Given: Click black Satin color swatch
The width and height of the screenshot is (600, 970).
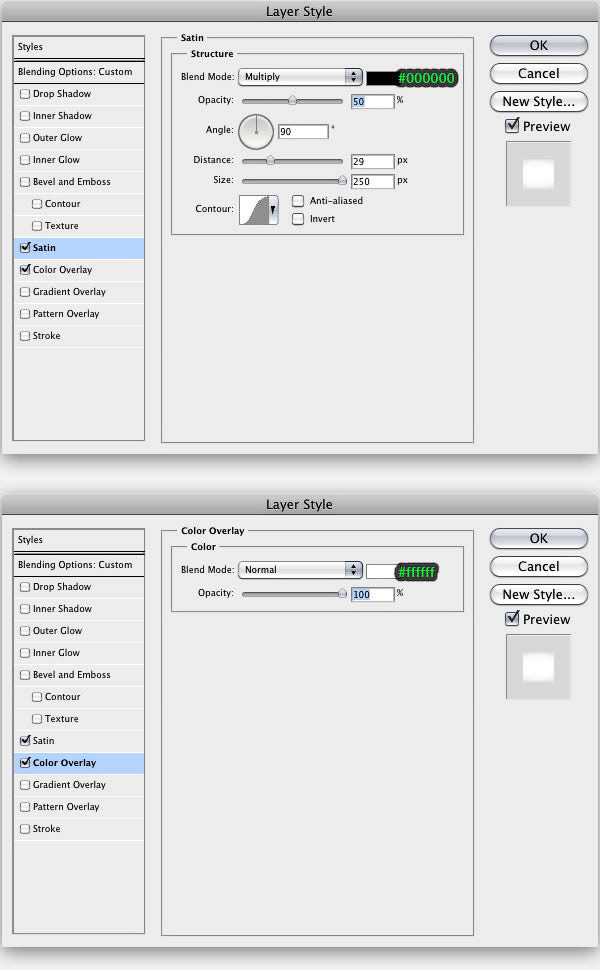Looking at the screenshot, I should 381,78.
